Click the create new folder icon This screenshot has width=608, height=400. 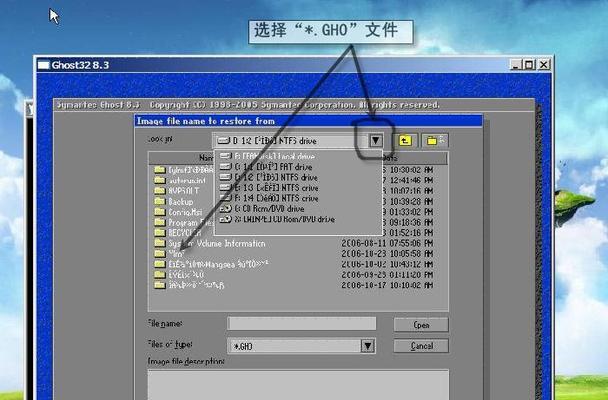[435, 141]
